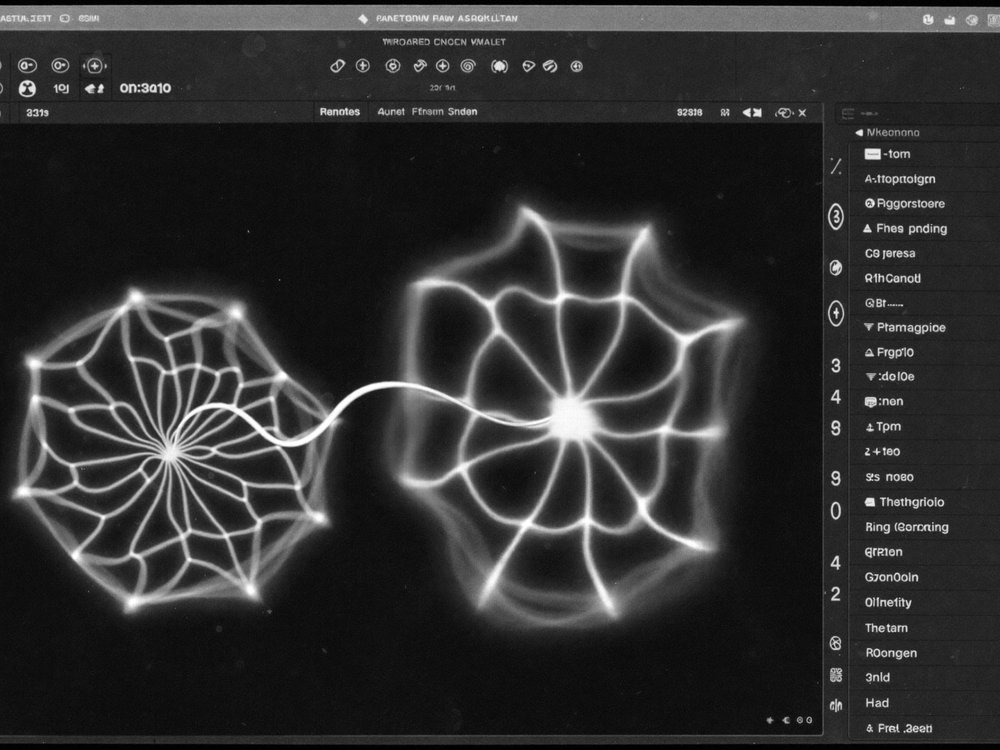1000x750 pixels.
Task: Toggle the second O- pill switch beside the framed plus
Action: coord(60,66)
